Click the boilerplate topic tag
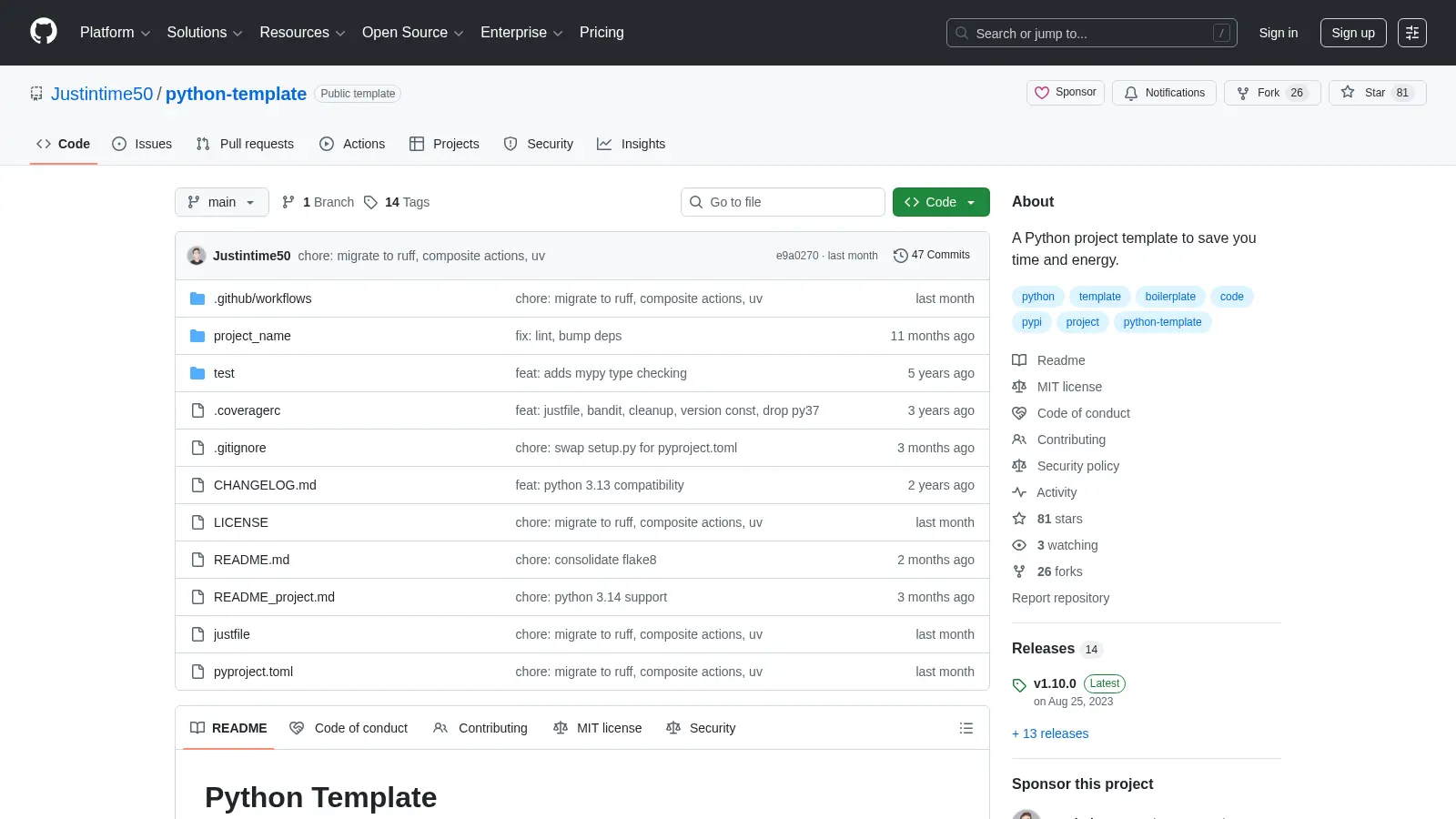This screenshot has height=819, width=1456. [x=1170, y=297]
